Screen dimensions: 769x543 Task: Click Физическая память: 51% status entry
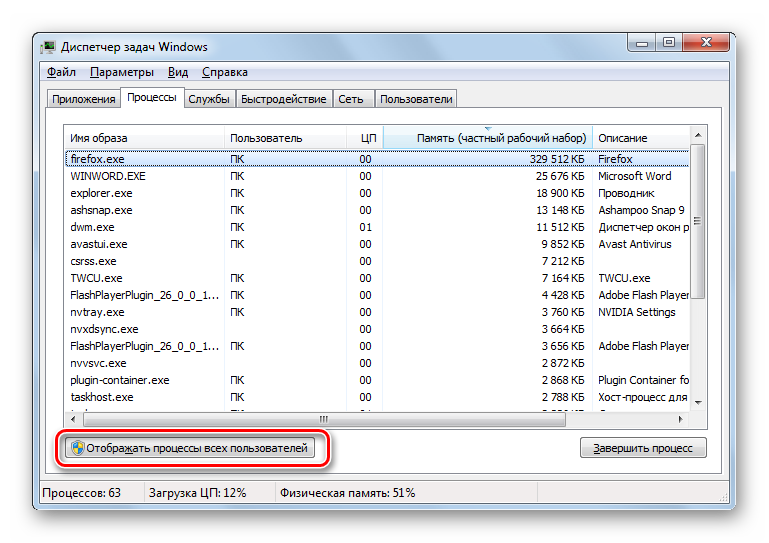click(x=347, y=493)
